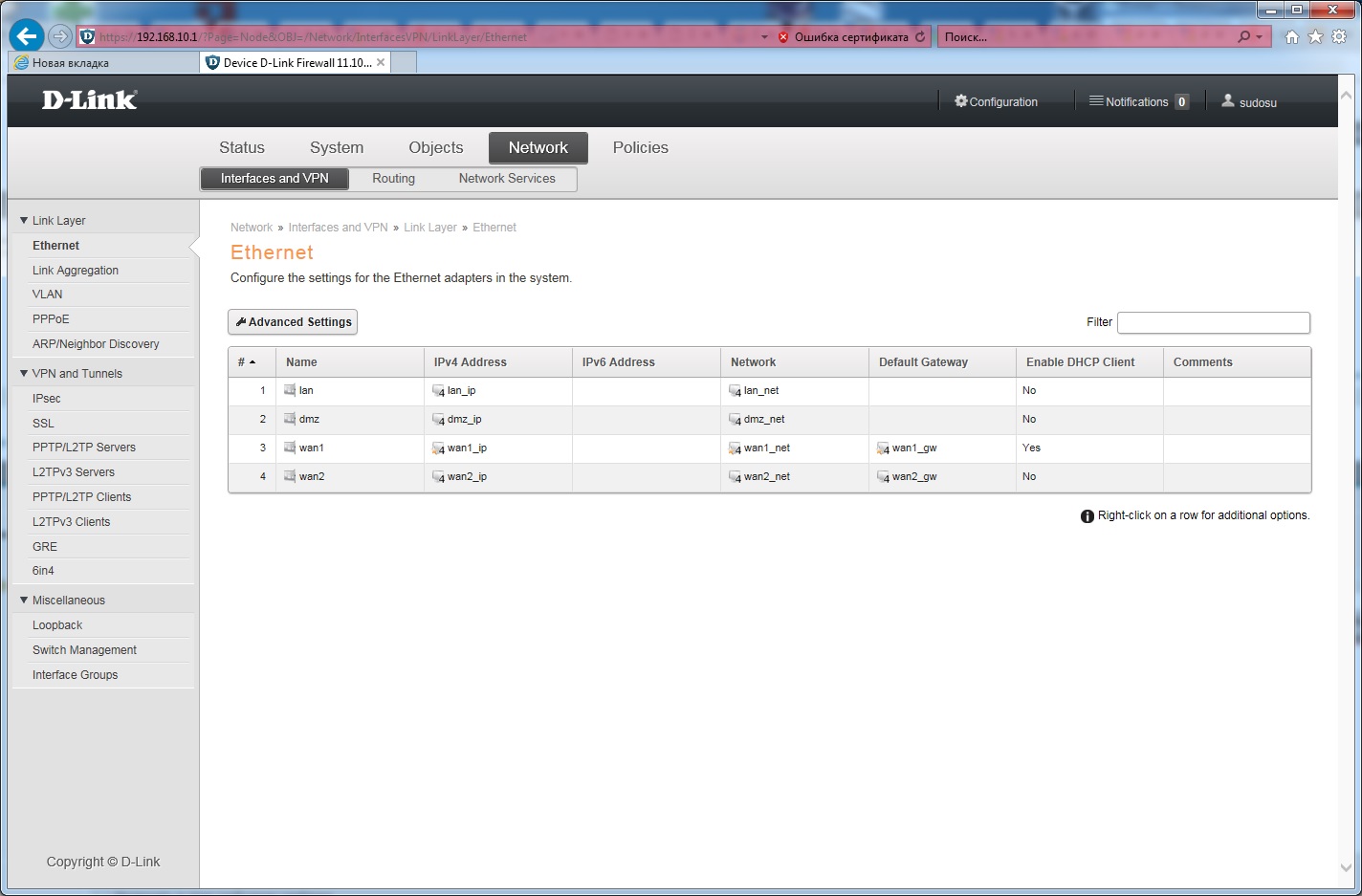Open Link Aggregation in the sidebar
The height and width of the screenshot is (896, 1362).
coord(76,271)
